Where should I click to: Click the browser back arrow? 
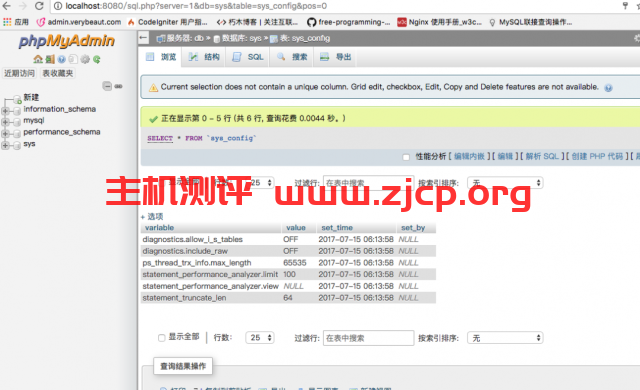pos(7,6)
